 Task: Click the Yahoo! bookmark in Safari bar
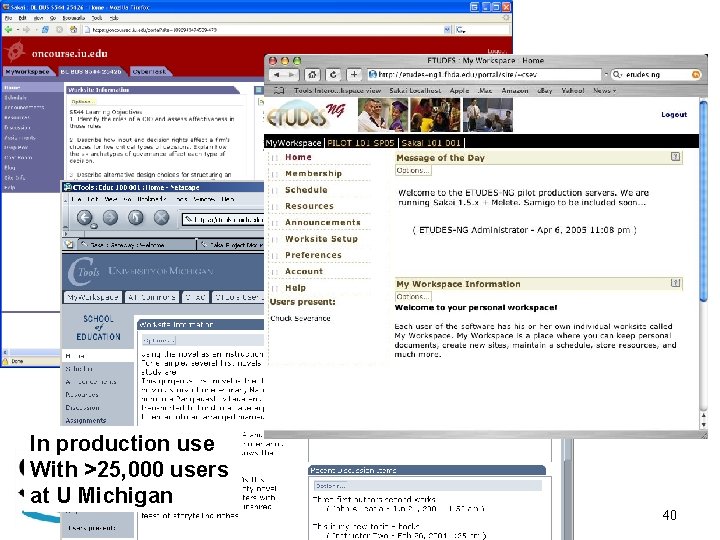pos(573,91)
